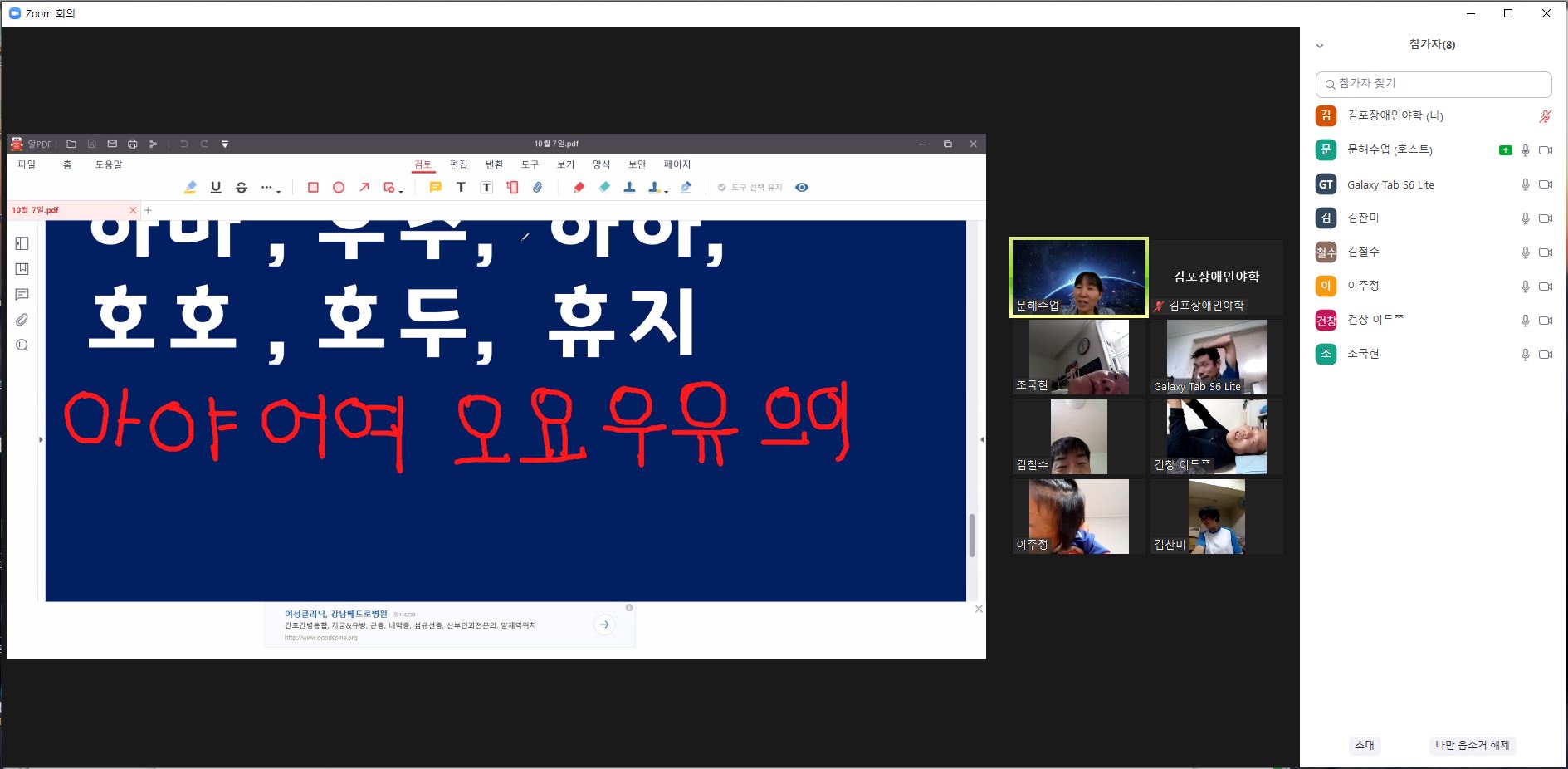Image resolution: width=1568 pixels, height=769 pixels.
Task: Add a new document tab with plus
Action: pyautogui.click(x=148, y=210)
